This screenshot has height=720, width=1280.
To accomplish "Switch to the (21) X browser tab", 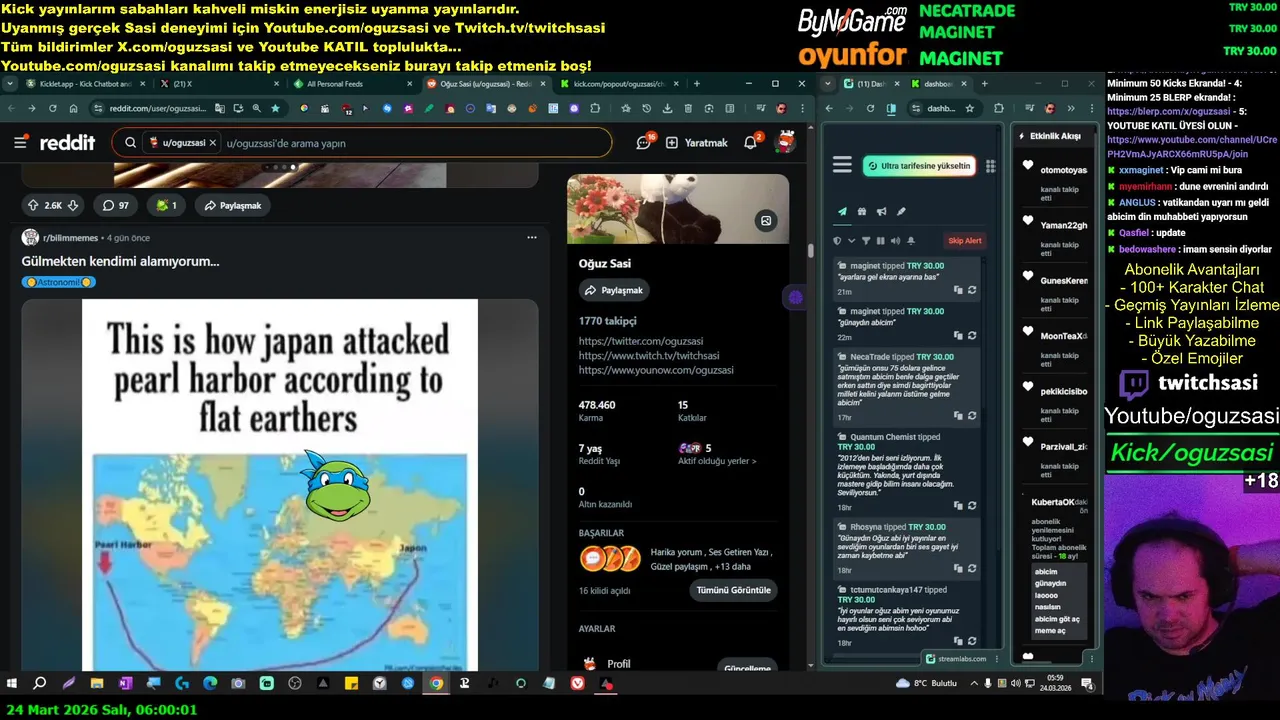I will 220,84.
